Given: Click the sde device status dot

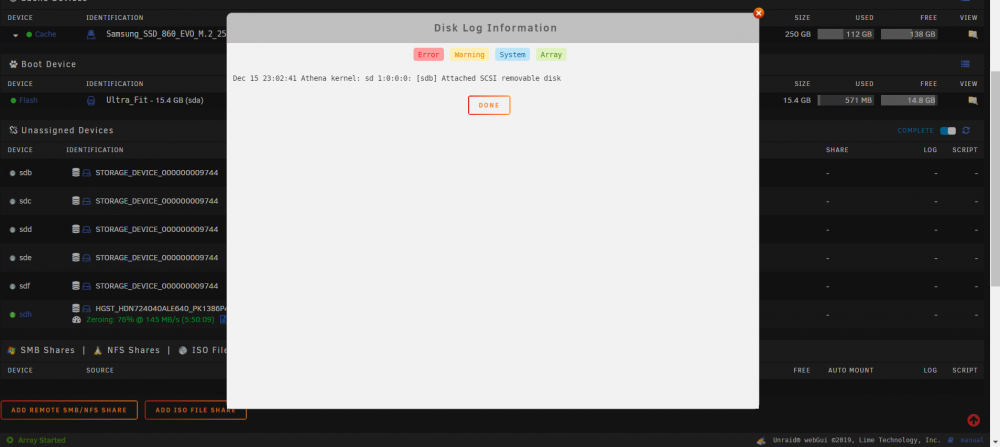Looking at the screenshot, I should 12,258.
